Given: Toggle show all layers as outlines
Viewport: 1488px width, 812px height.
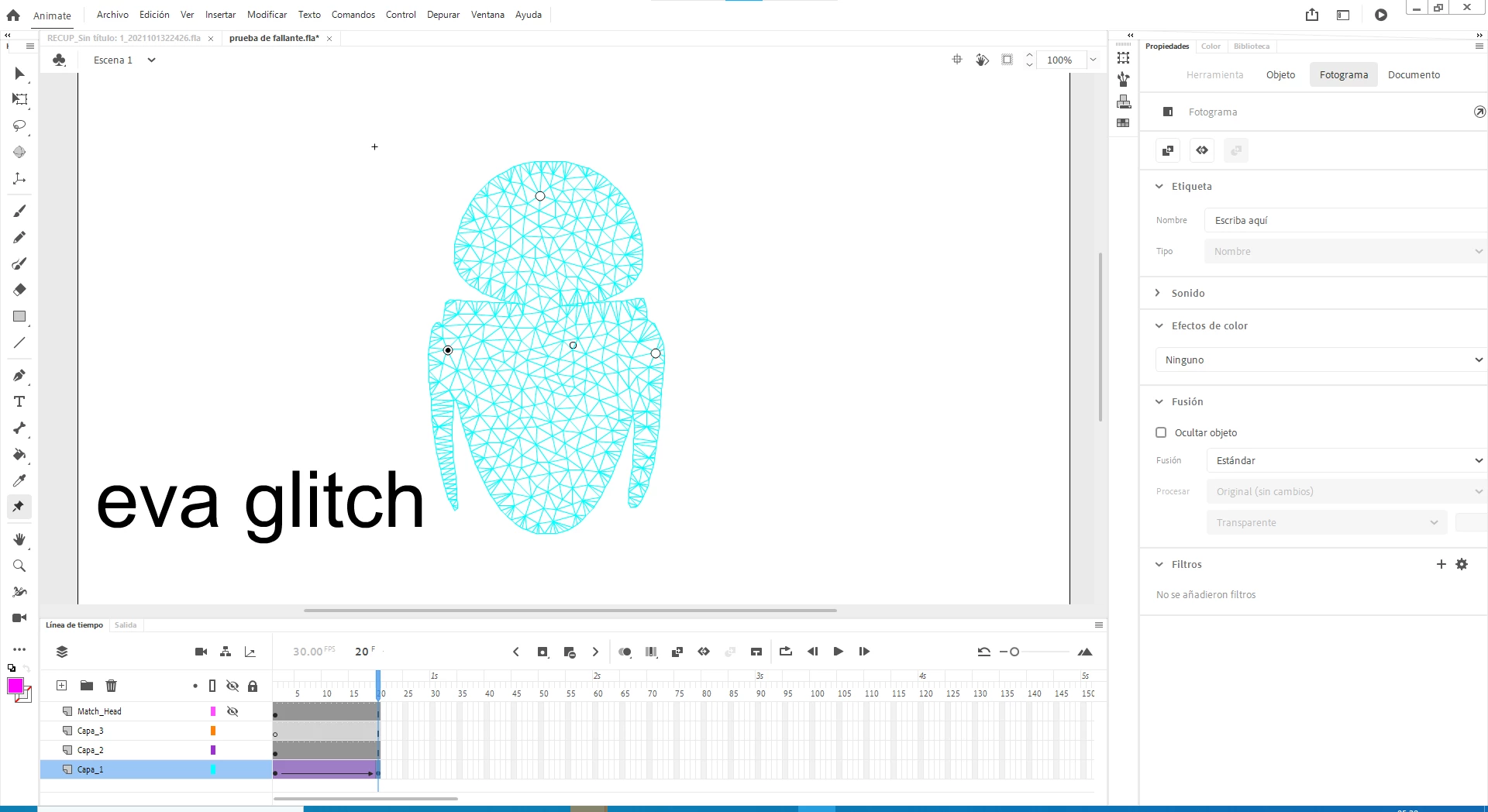Looking at the screenshot, I should tap(212, 686).
